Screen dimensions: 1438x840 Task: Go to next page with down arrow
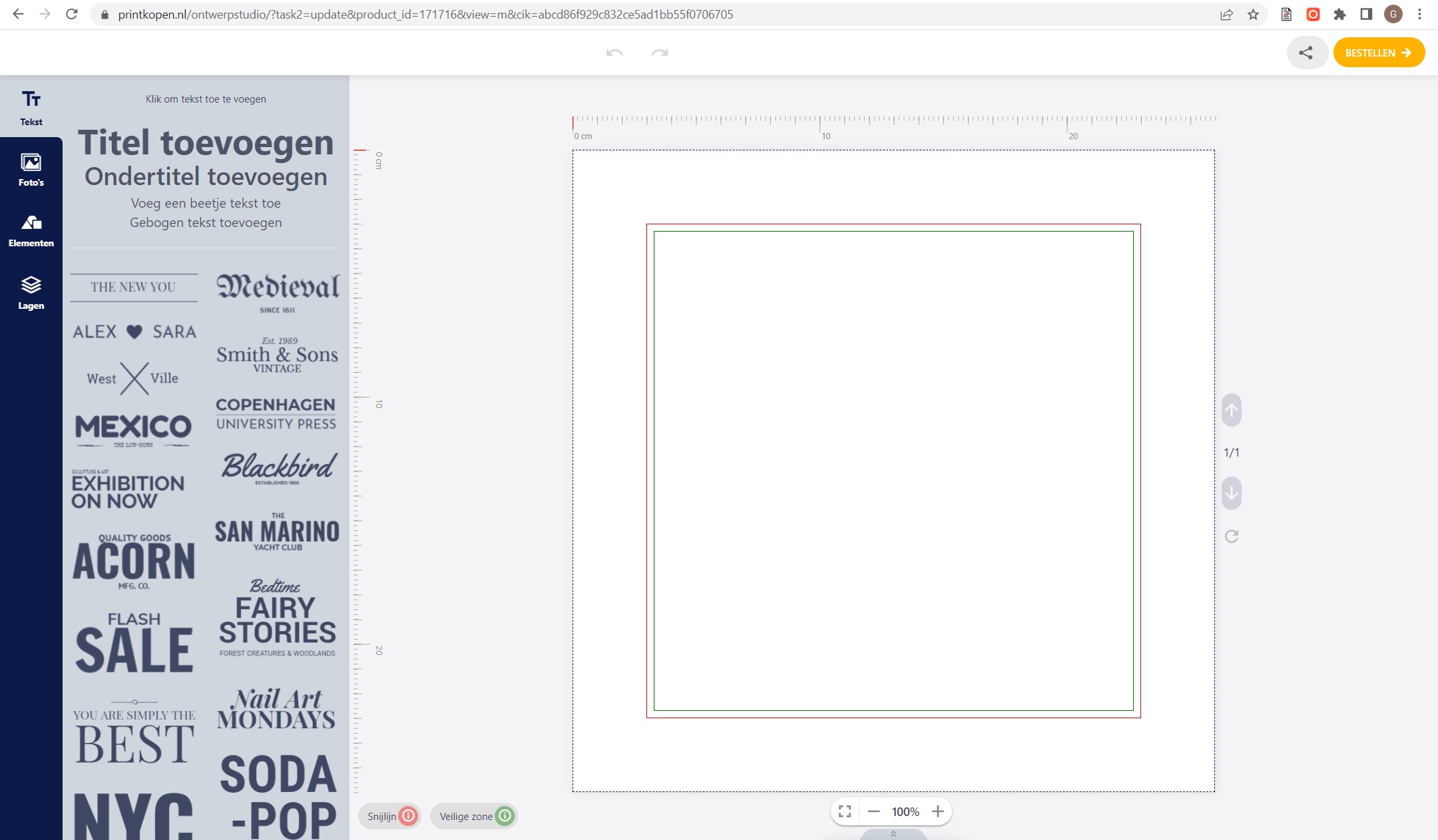[1232, 493]
